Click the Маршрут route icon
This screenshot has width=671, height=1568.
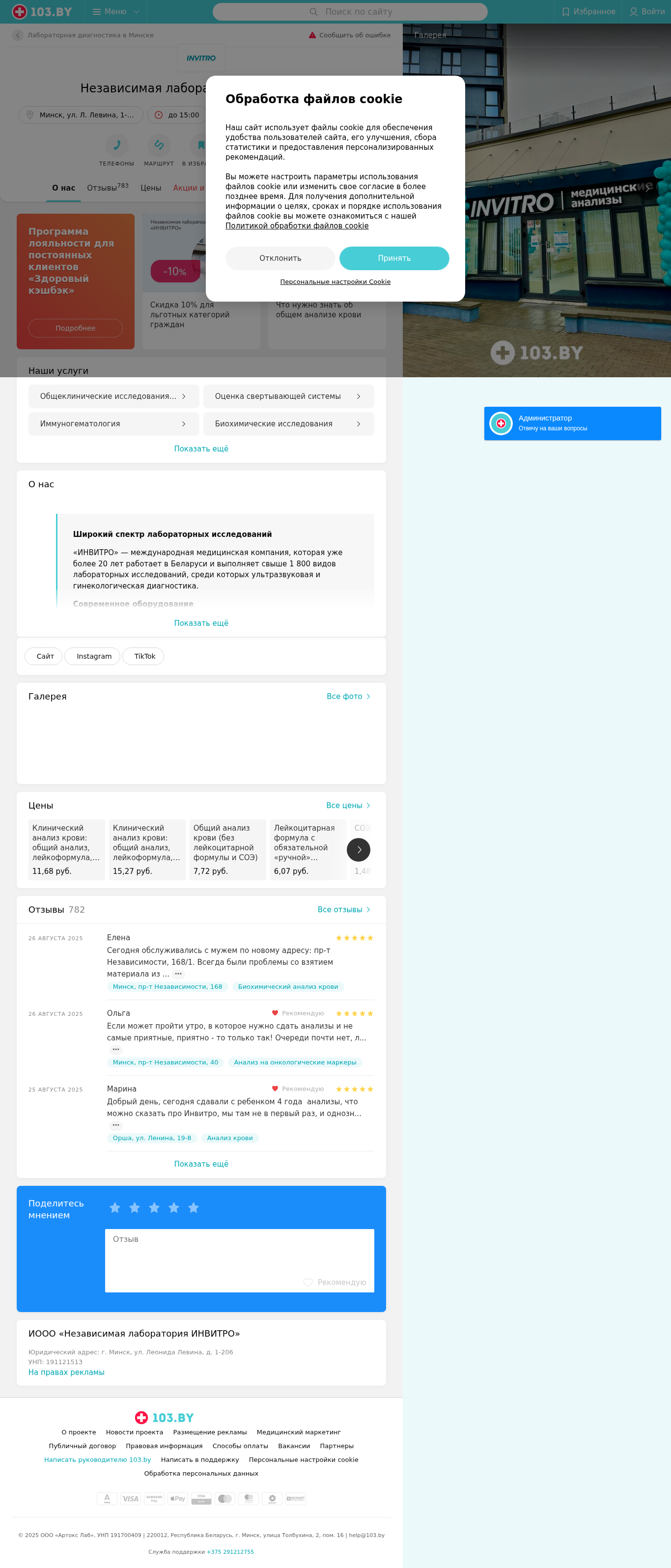pyautogui.click(x=159, y=145)
